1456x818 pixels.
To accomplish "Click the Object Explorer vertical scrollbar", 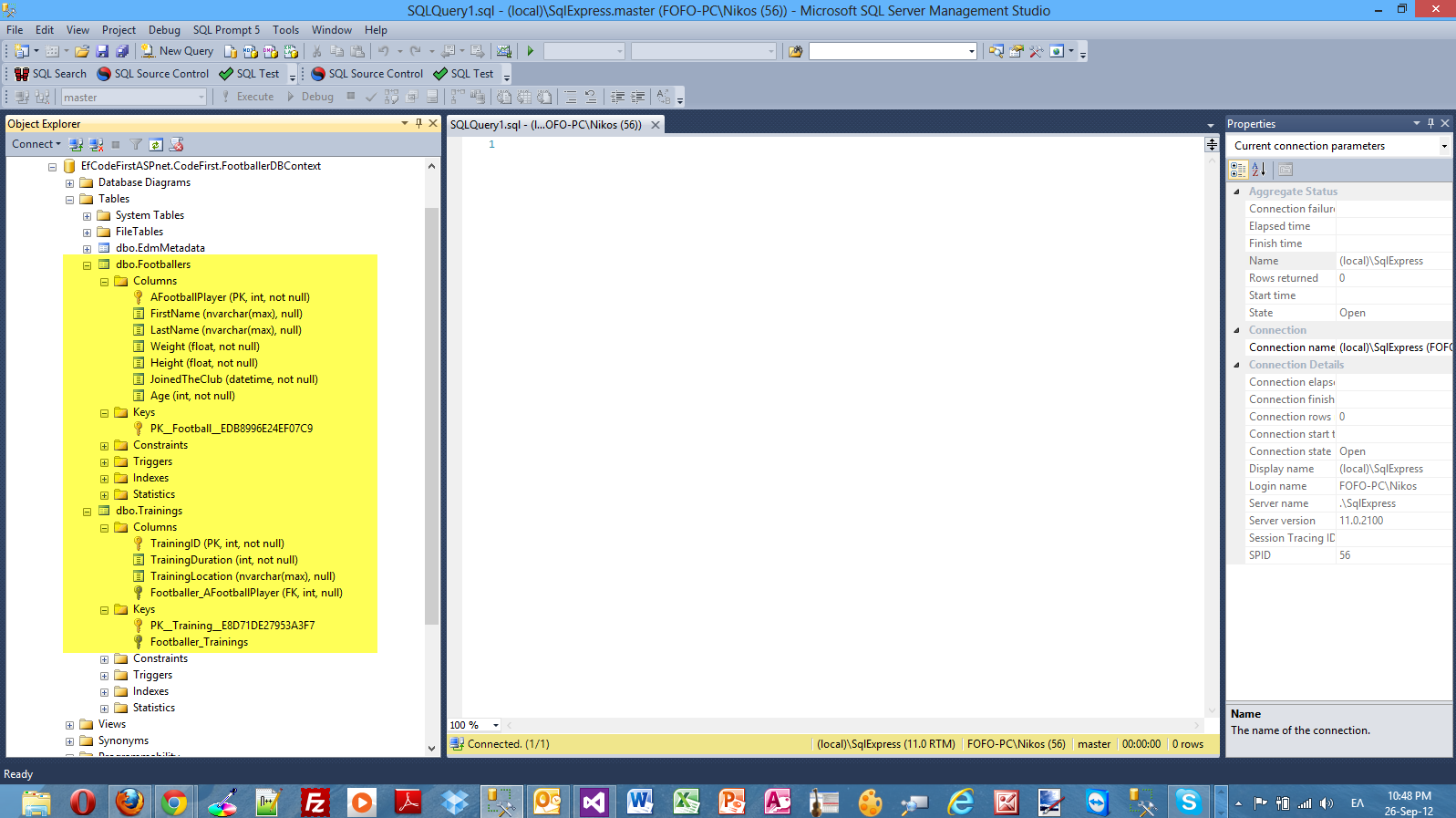I will pyautogui.click(x=431, y=416).
